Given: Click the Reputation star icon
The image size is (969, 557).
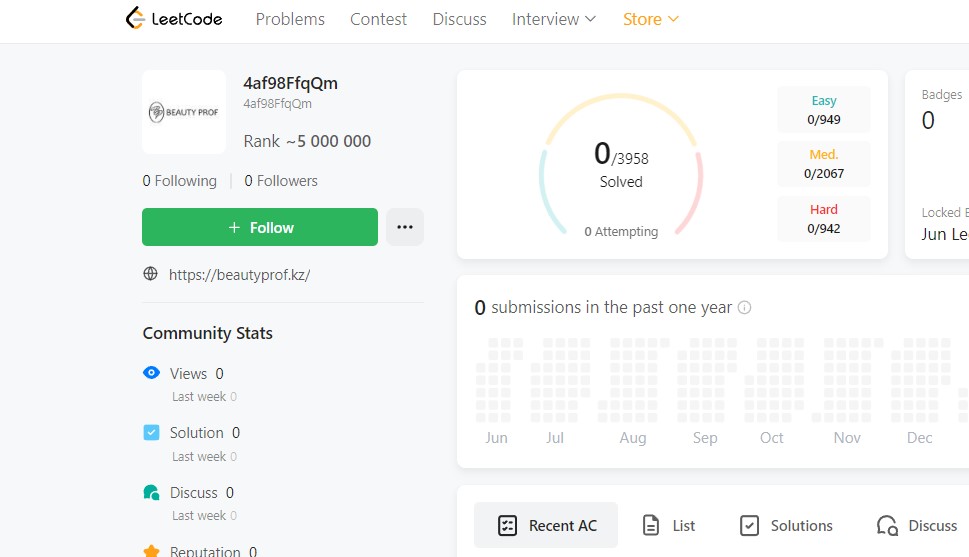Looking at the screenshot, I should coord(151,551).
